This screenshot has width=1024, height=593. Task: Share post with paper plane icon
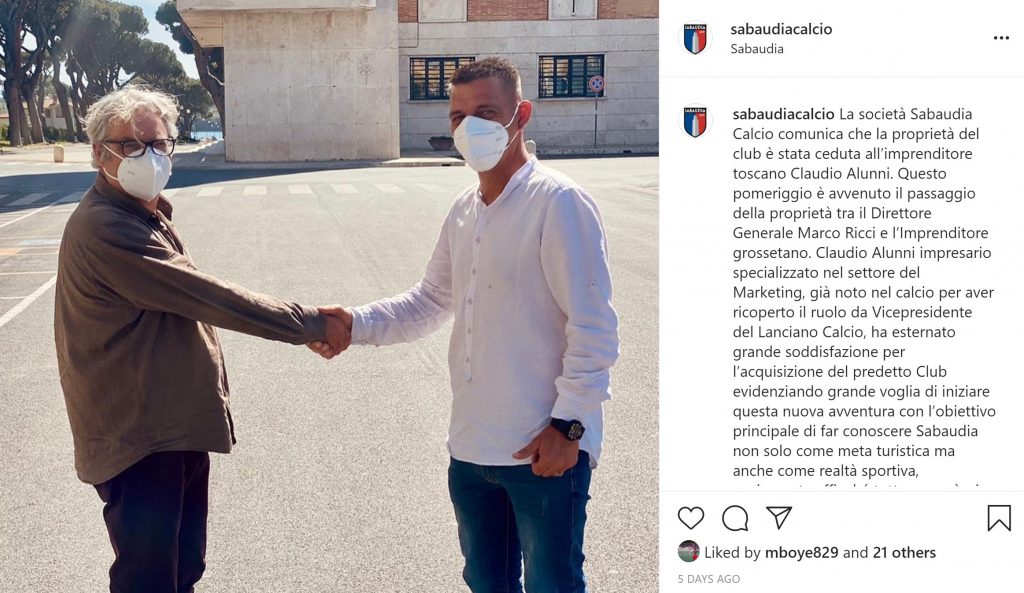tap(779, 517)
